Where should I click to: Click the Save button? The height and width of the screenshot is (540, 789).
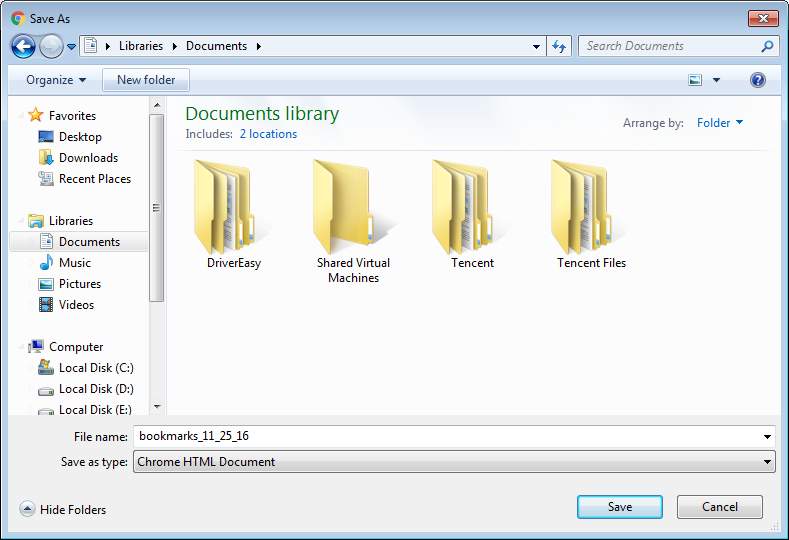(x=619, y=507)
